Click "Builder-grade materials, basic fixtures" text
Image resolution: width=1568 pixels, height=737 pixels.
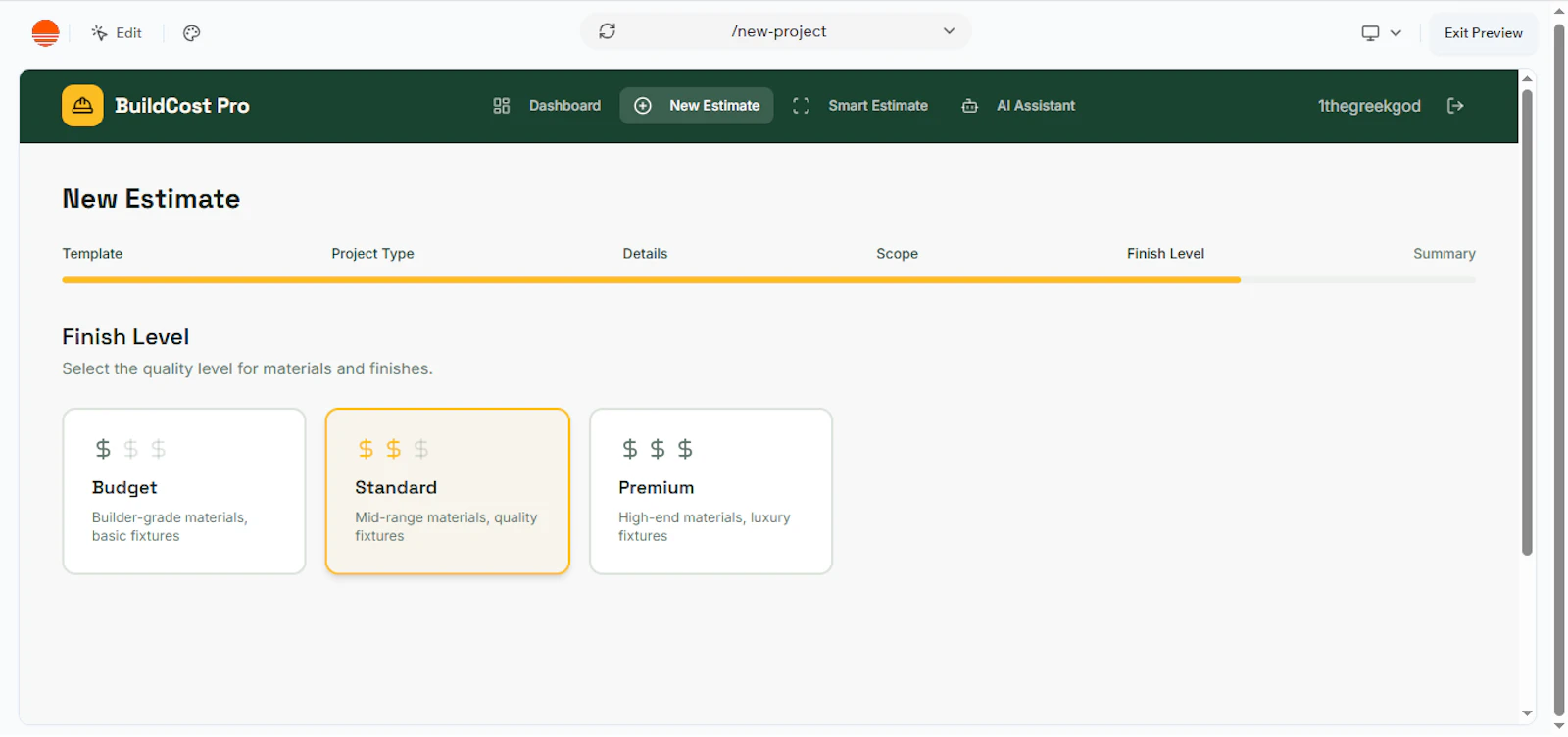[x=170, y=526]
